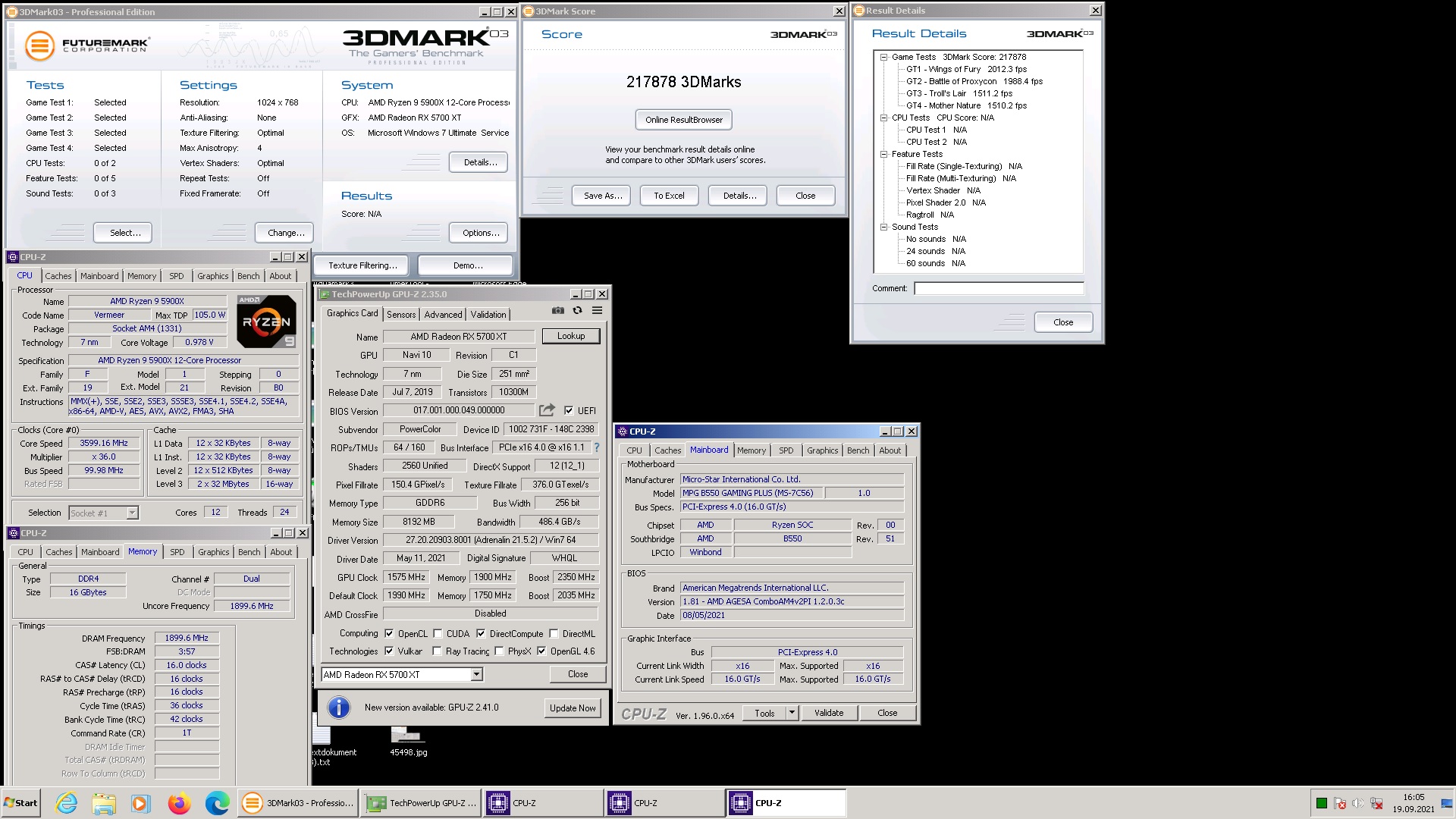Open the Validation tab in GPU-Z
Image resolution: width=1456 pixels, height=819 pixels.
point(488,315)
